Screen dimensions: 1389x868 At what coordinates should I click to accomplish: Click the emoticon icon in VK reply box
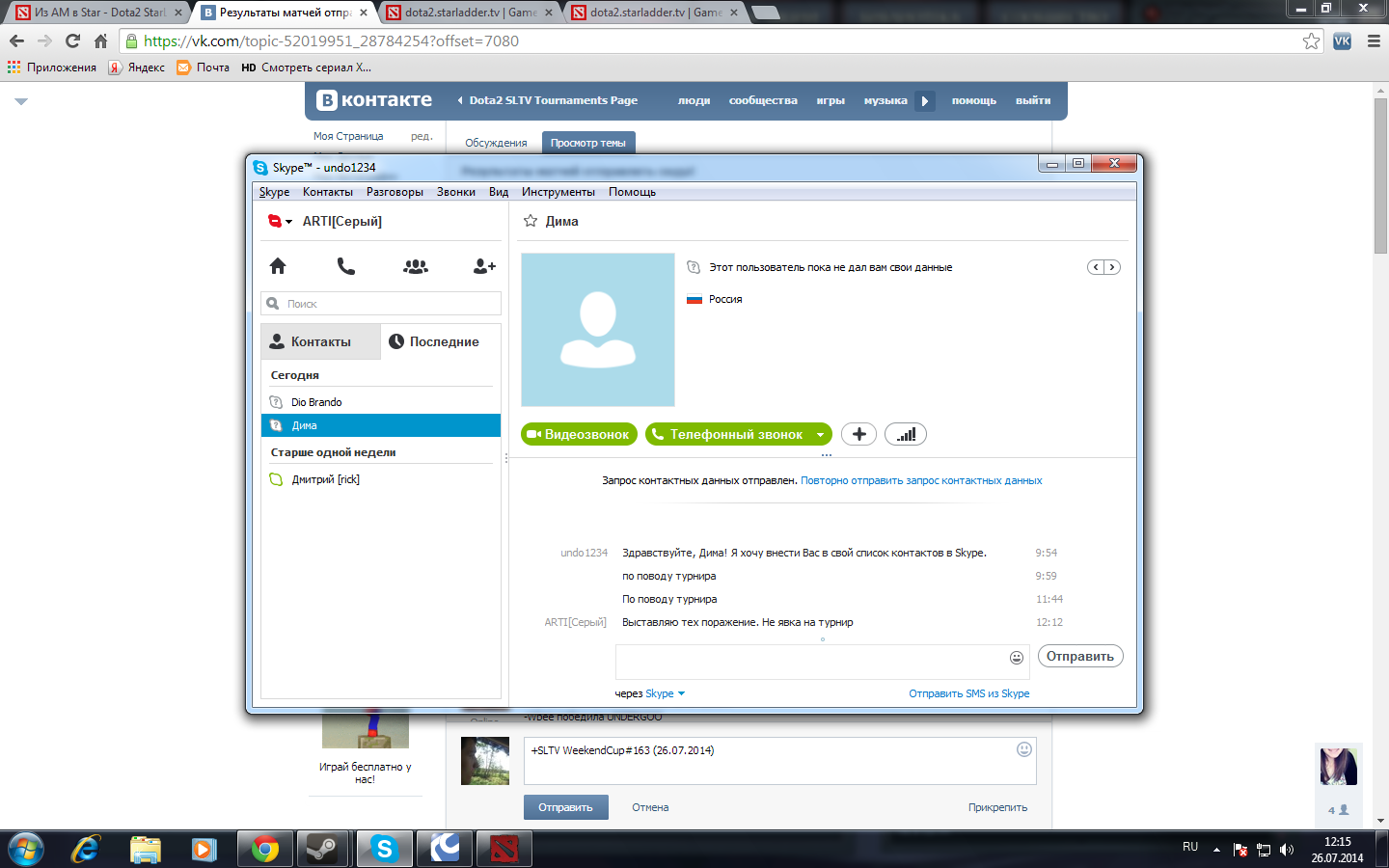click(x=1024, y=749)
